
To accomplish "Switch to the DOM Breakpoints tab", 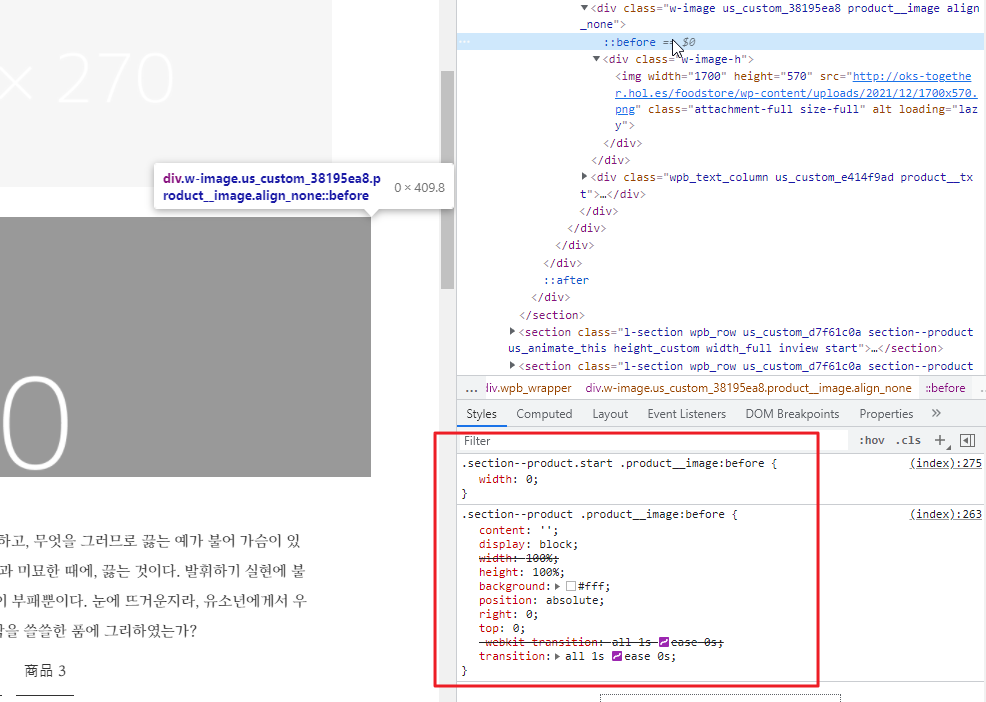I will click(792, 414).
